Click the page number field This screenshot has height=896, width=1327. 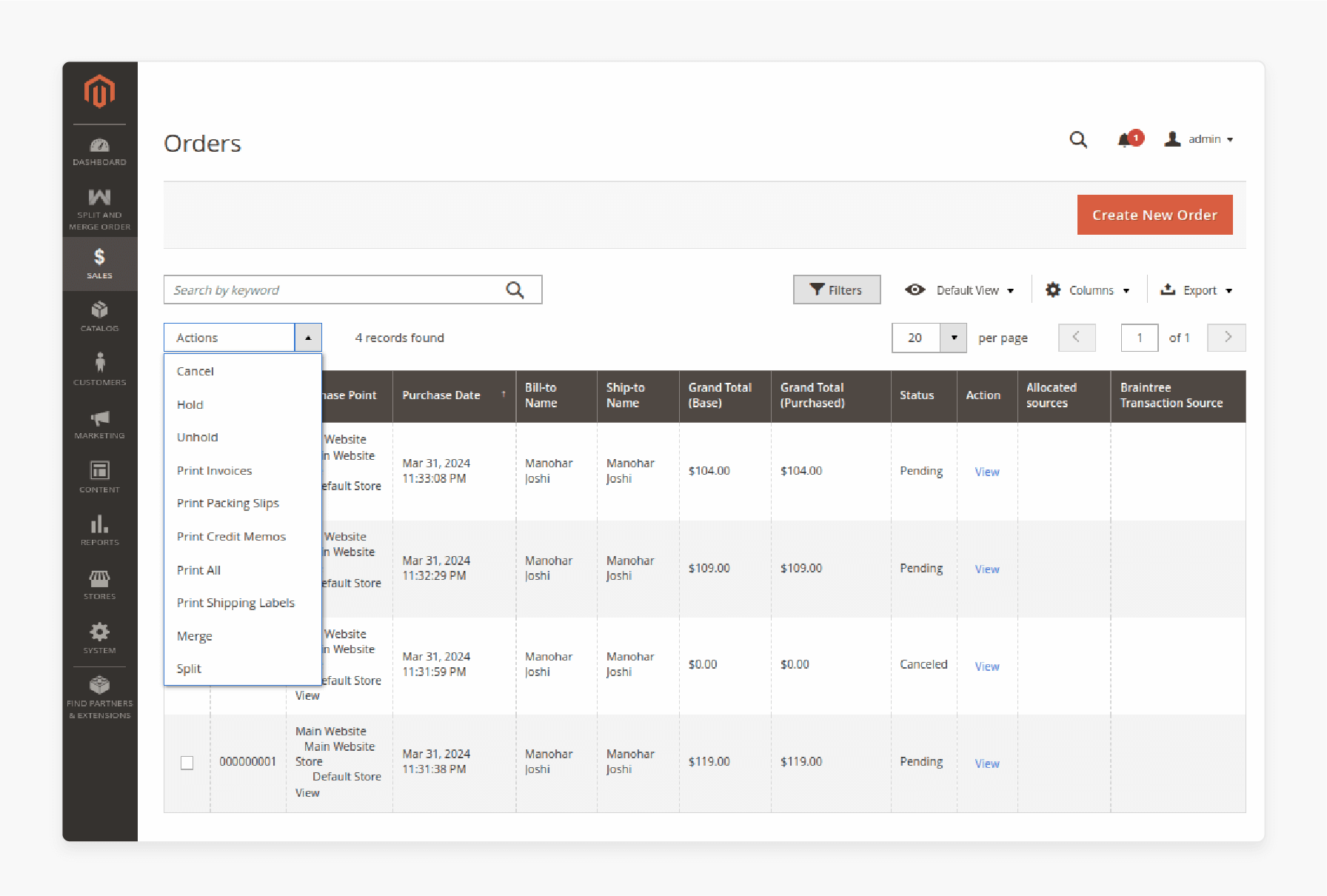click(x=1140, y=338)
